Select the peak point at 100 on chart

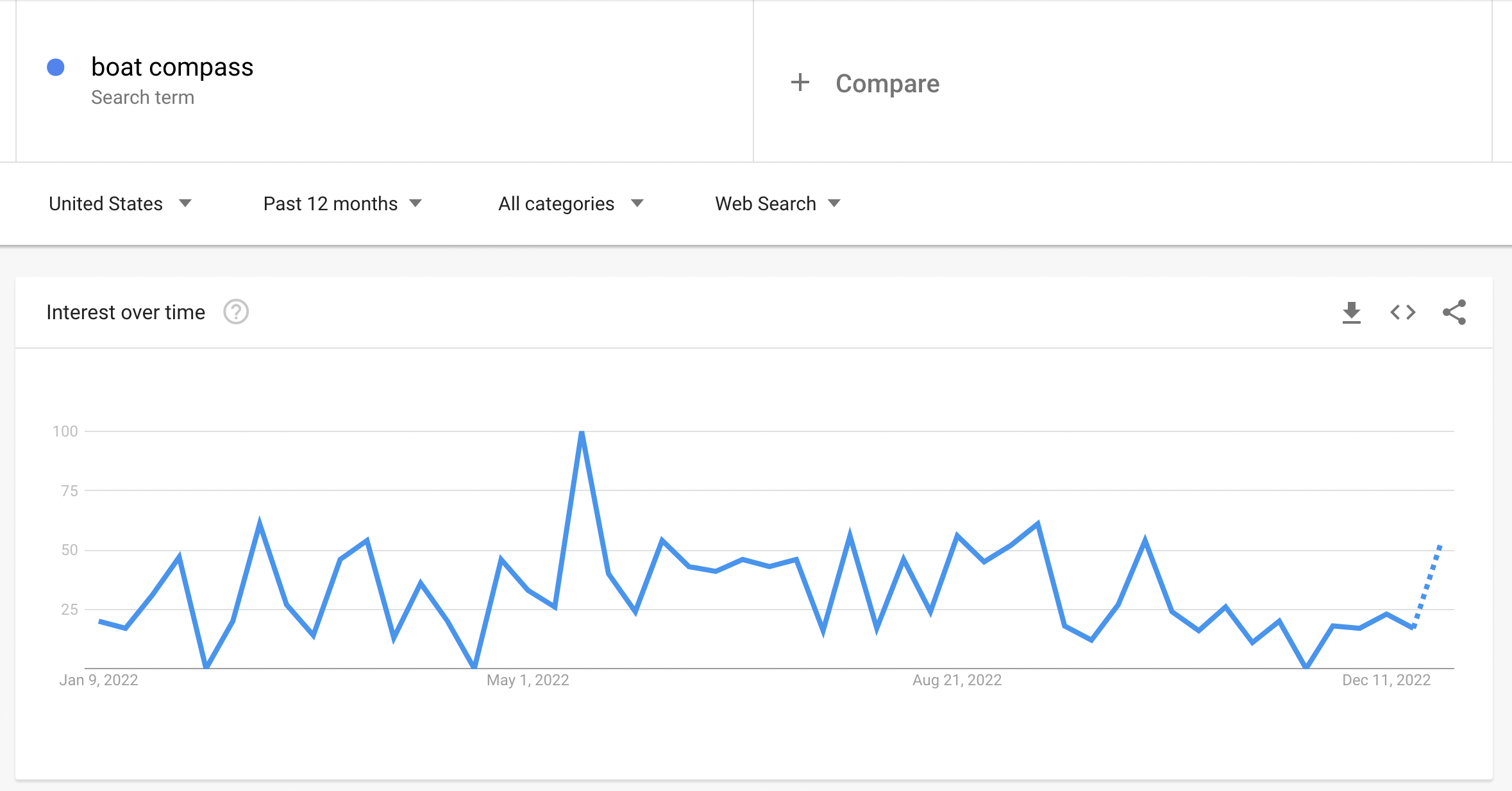point(582,432)
